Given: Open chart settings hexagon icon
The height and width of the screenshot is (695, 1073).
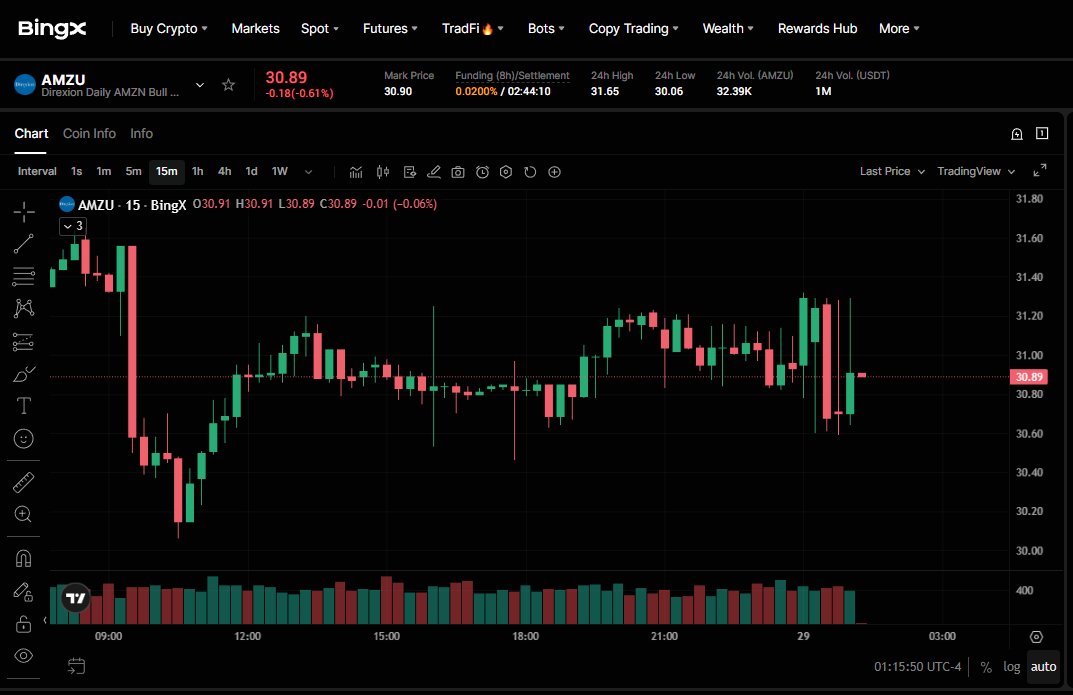Looking at the screenshot, I should (x=506, y=172).
